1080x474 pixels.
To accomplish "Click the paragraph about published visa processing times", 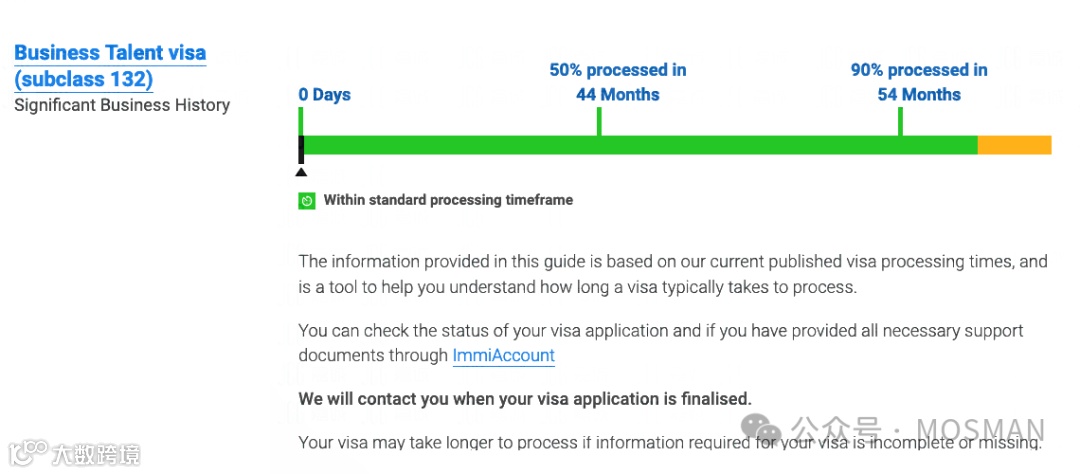I will (x=672, y=274).
